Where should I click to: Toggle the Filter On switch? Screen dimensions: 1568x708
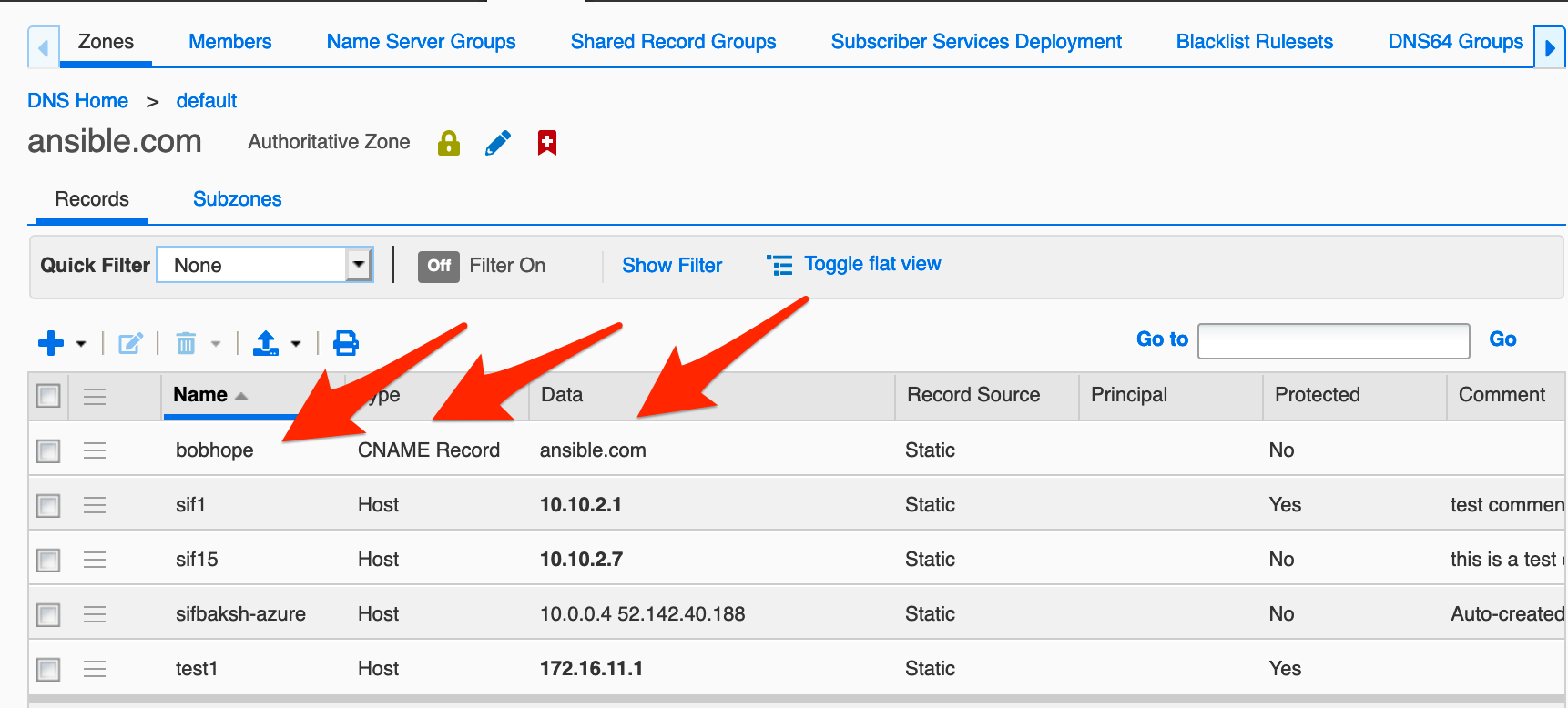click(x=439, y=266)
